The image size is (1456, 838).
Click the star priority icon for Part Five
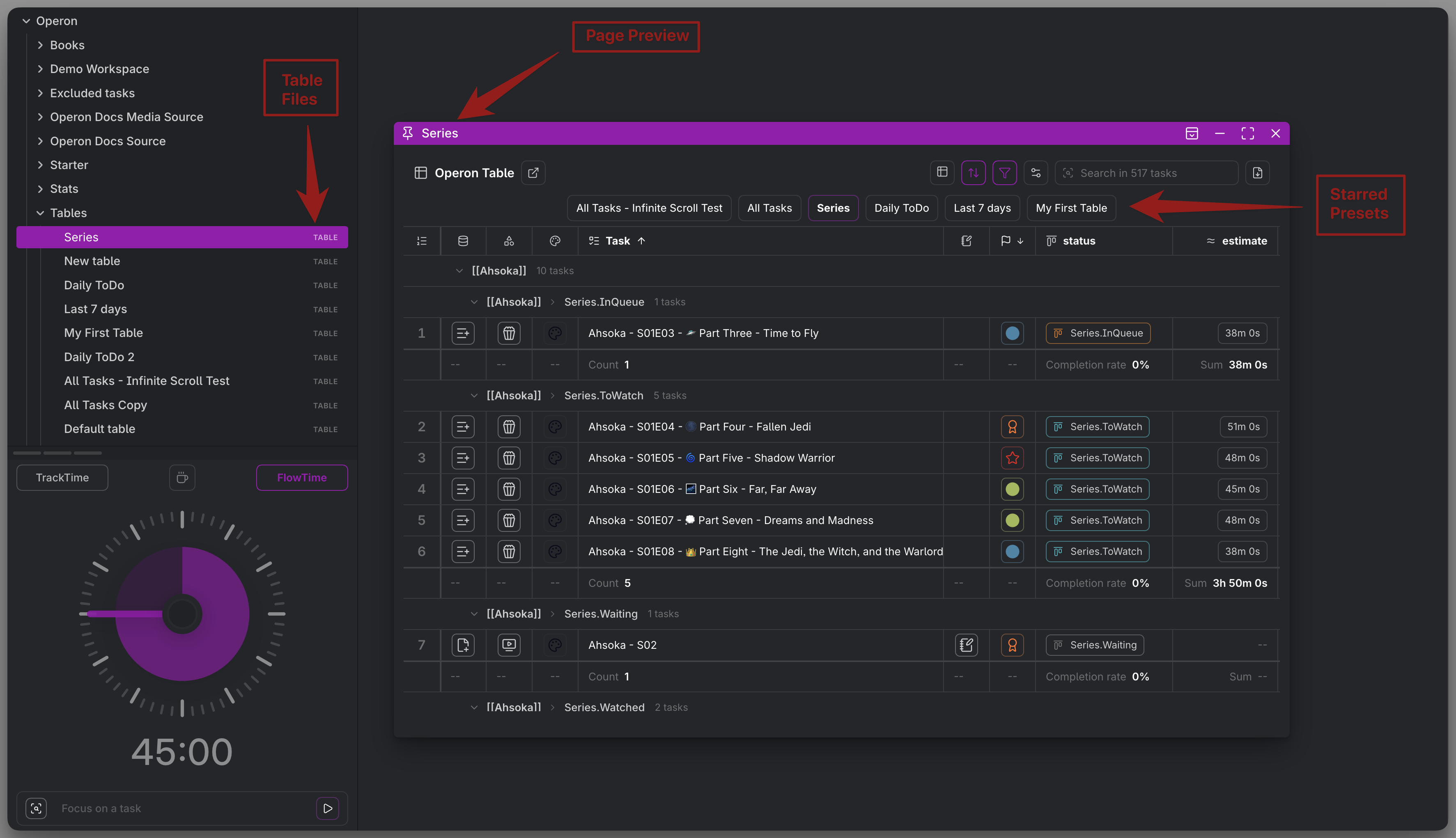point(1012,458)
